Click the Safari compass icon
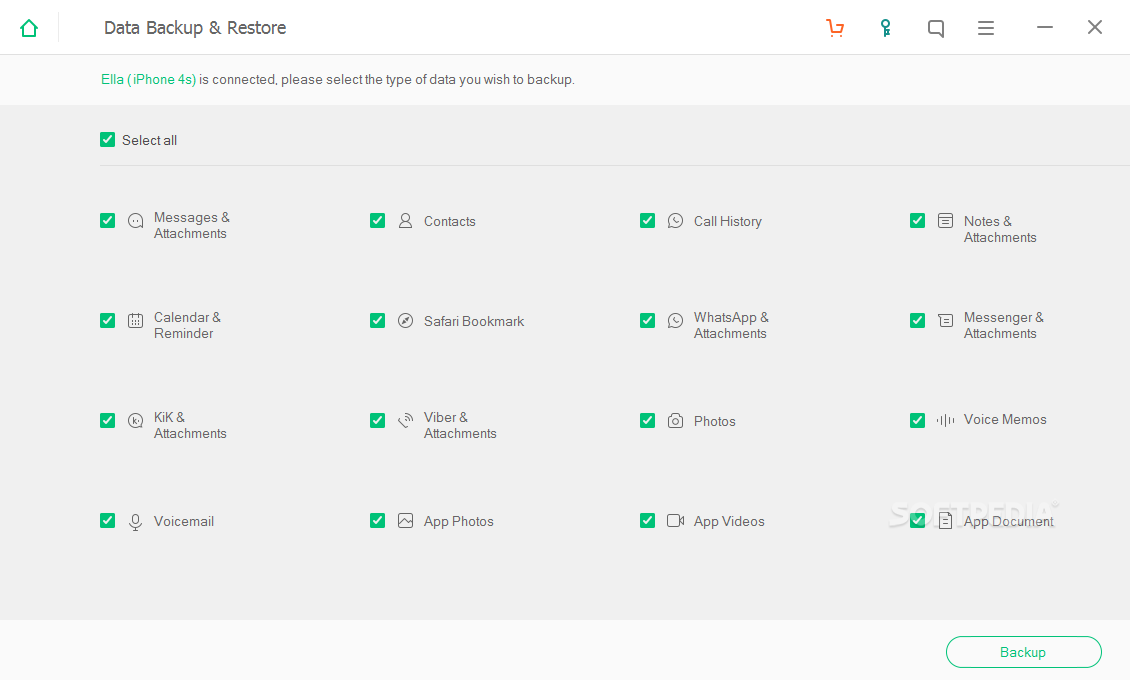 (406, 321)
